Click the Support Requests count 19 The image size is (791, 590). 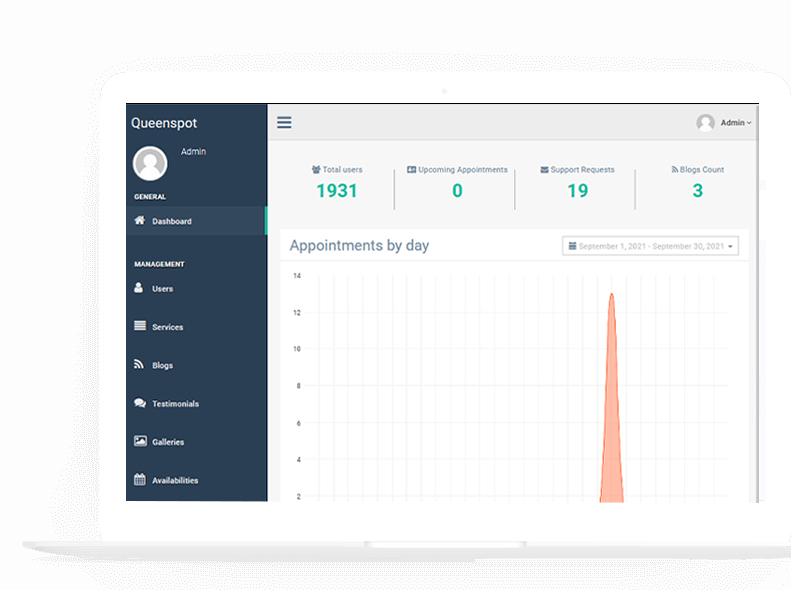pyautogui.click(x=577, y=191)
